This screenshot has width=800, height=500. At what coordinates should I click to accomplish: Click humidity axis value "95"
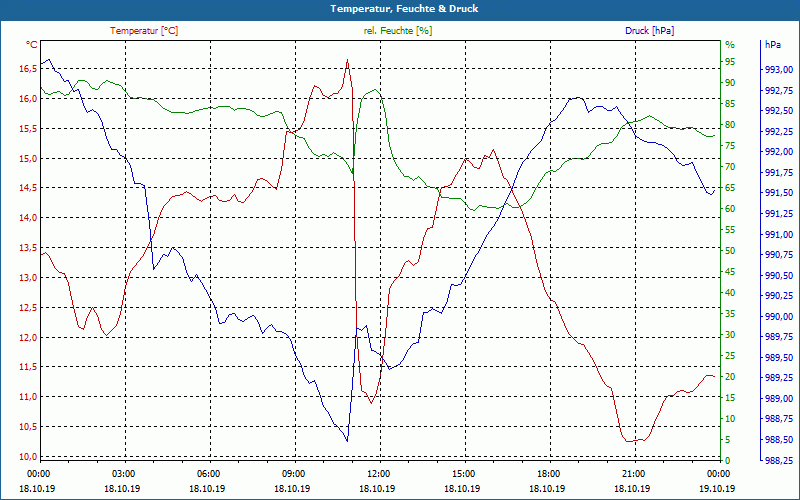[730, 62]
